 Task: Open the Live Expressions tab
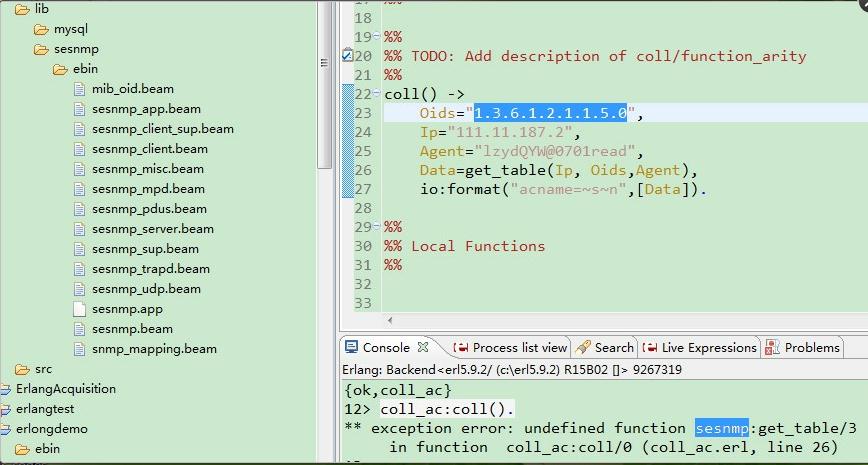click(x=700, y=348)
